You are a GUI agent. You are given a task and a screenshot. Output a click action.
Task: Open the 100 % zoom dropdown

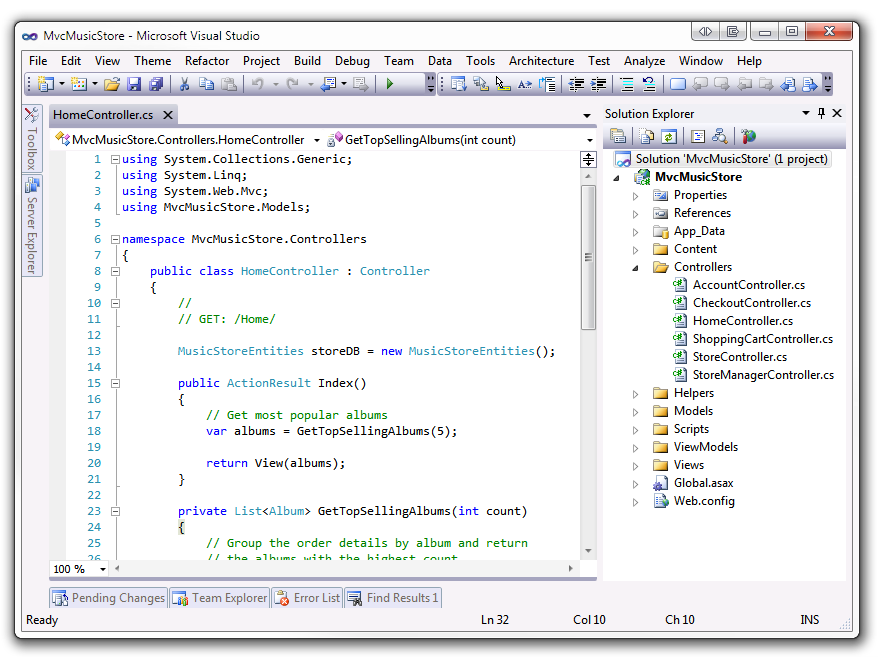pyautogui.click(x=103, y=569)
